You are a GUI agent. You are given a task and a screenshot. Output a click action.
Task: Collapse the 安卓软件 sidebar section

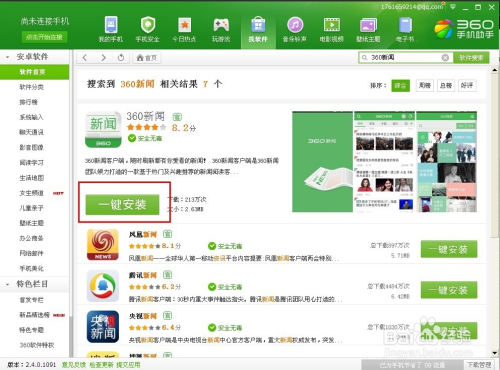click(x=7, y=57)
